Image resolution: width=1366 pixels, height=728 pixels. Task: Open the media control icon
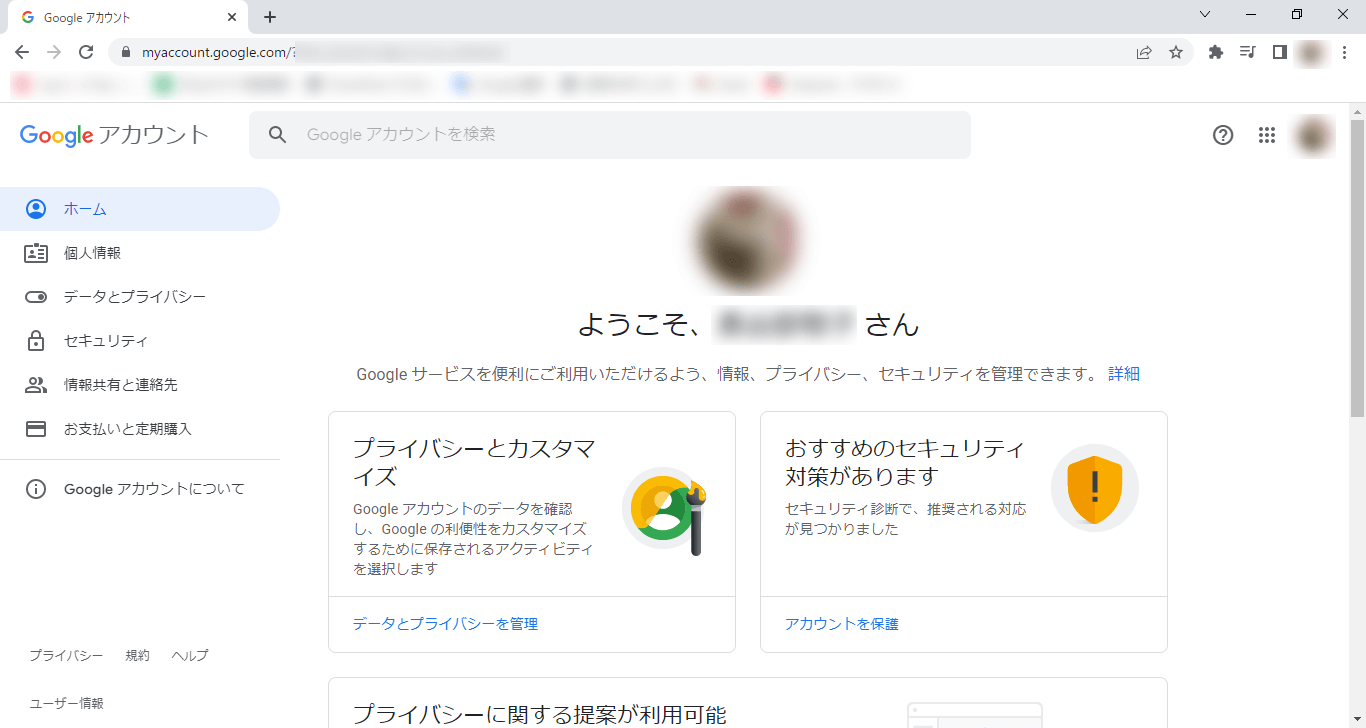[x=1247, y=52]
